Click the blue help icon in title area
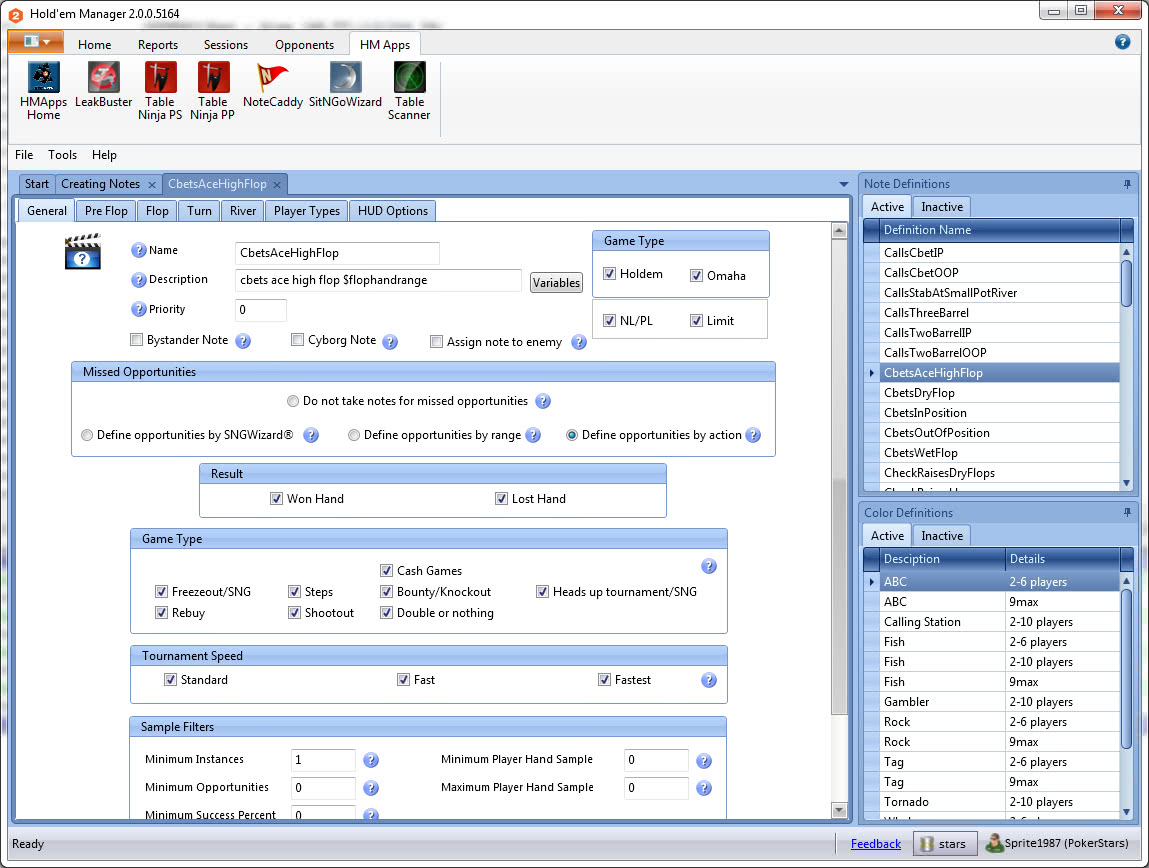This screenshot has height=868, width=1149. [1122, 42]
